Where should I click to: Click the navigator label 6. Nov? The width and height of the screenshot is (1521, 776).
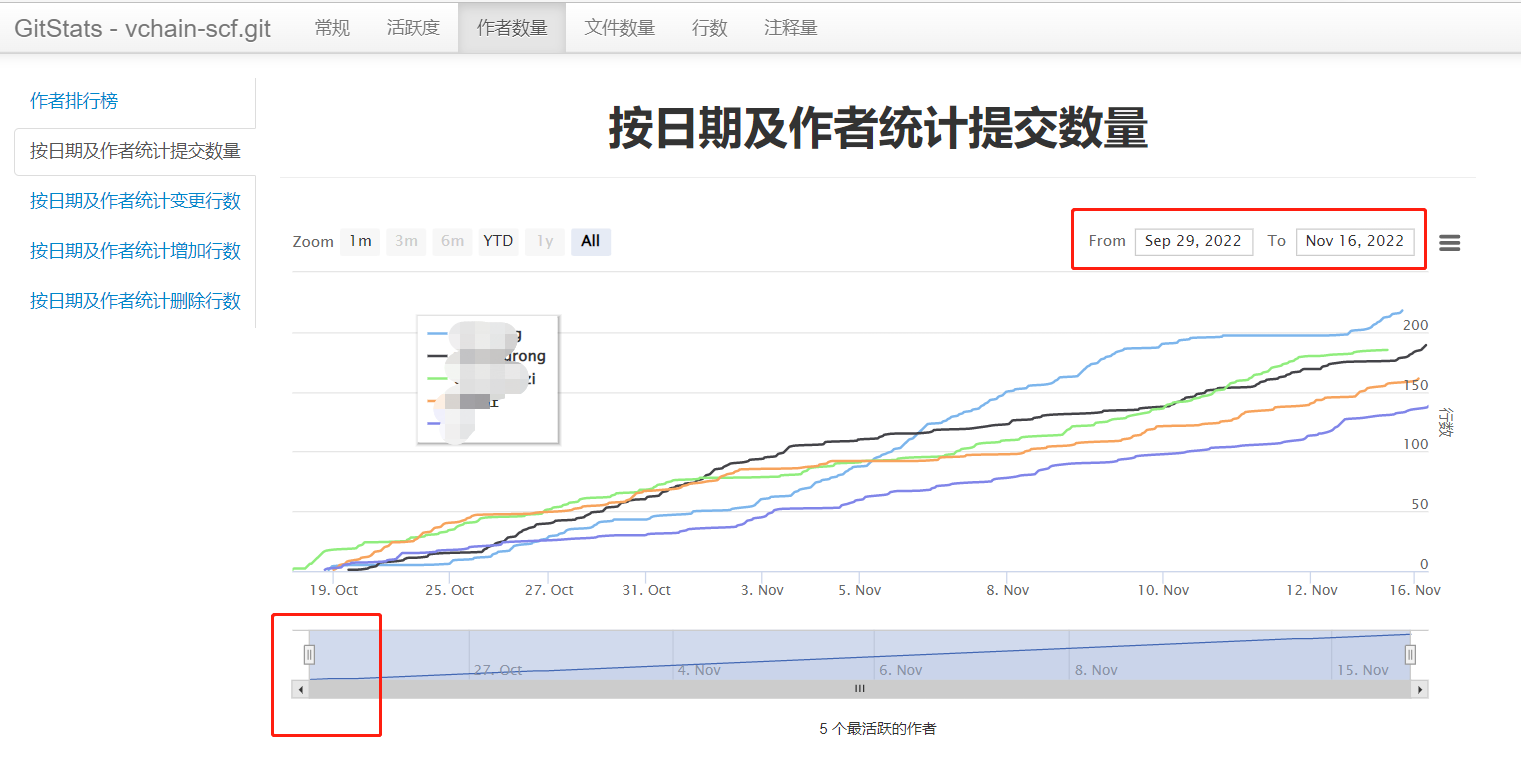point(900,670)
